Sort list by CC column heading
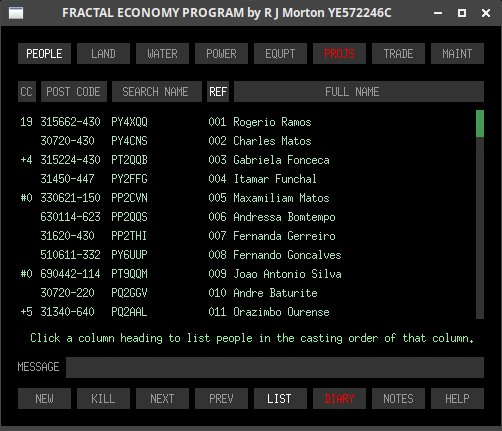 point(27,92)
